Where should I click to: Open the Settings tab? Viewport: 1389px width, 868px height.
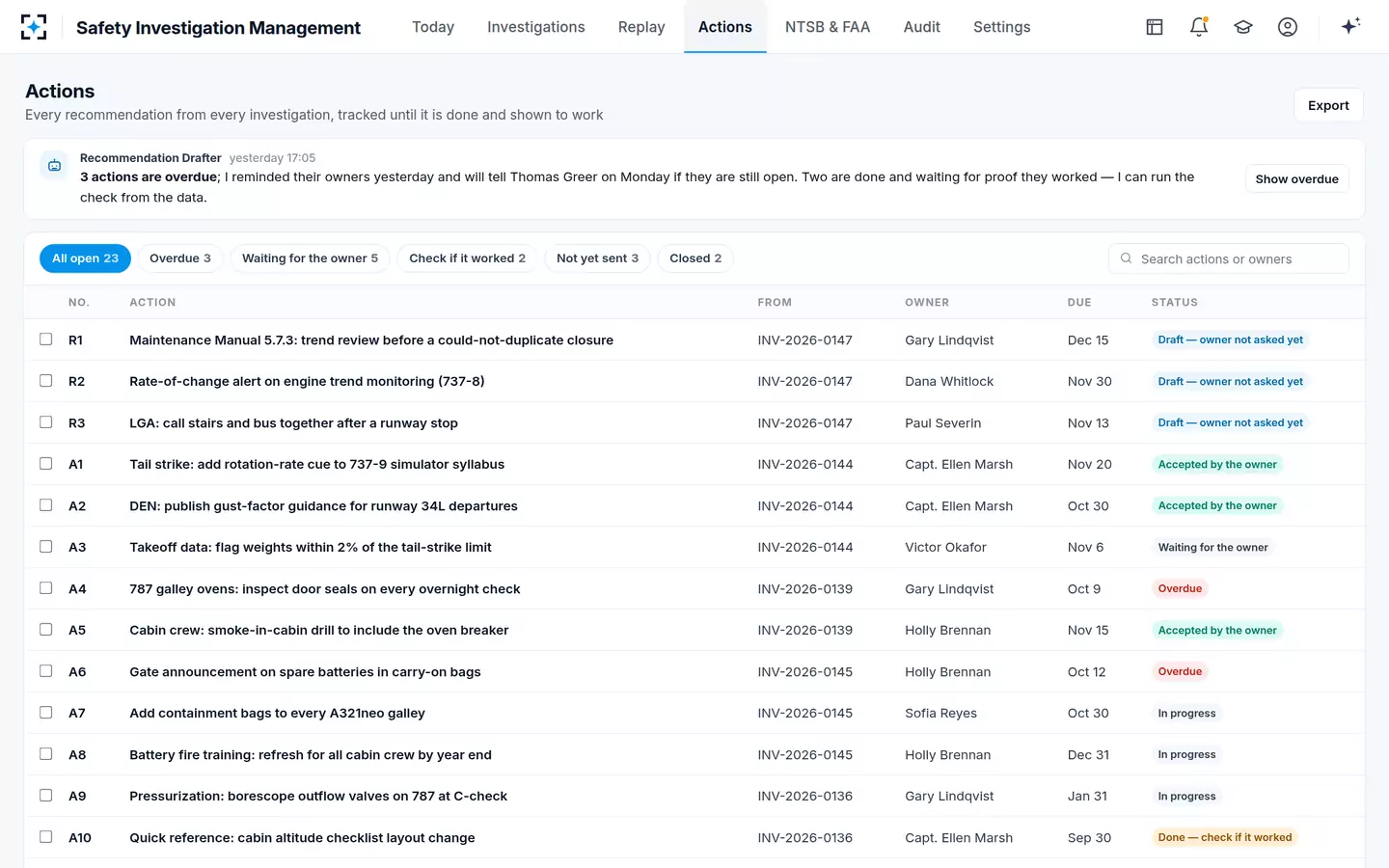coord(1002,27)
